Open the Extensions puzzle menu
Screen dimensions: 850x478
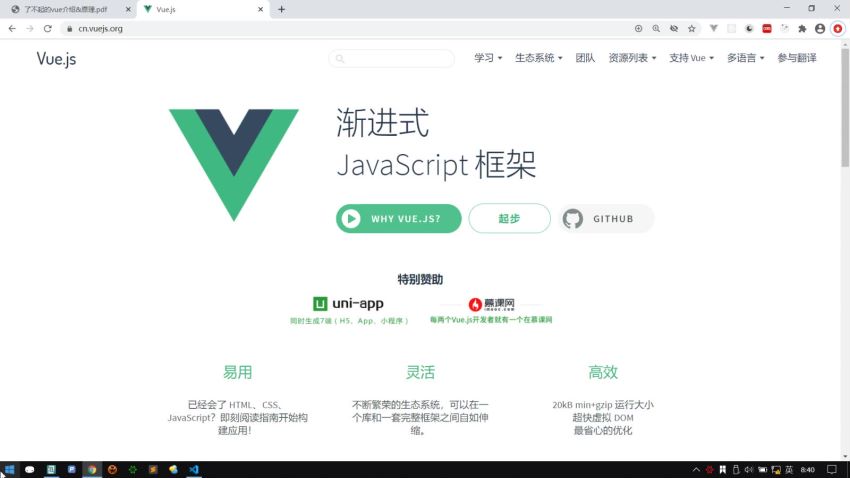[802, 29]
